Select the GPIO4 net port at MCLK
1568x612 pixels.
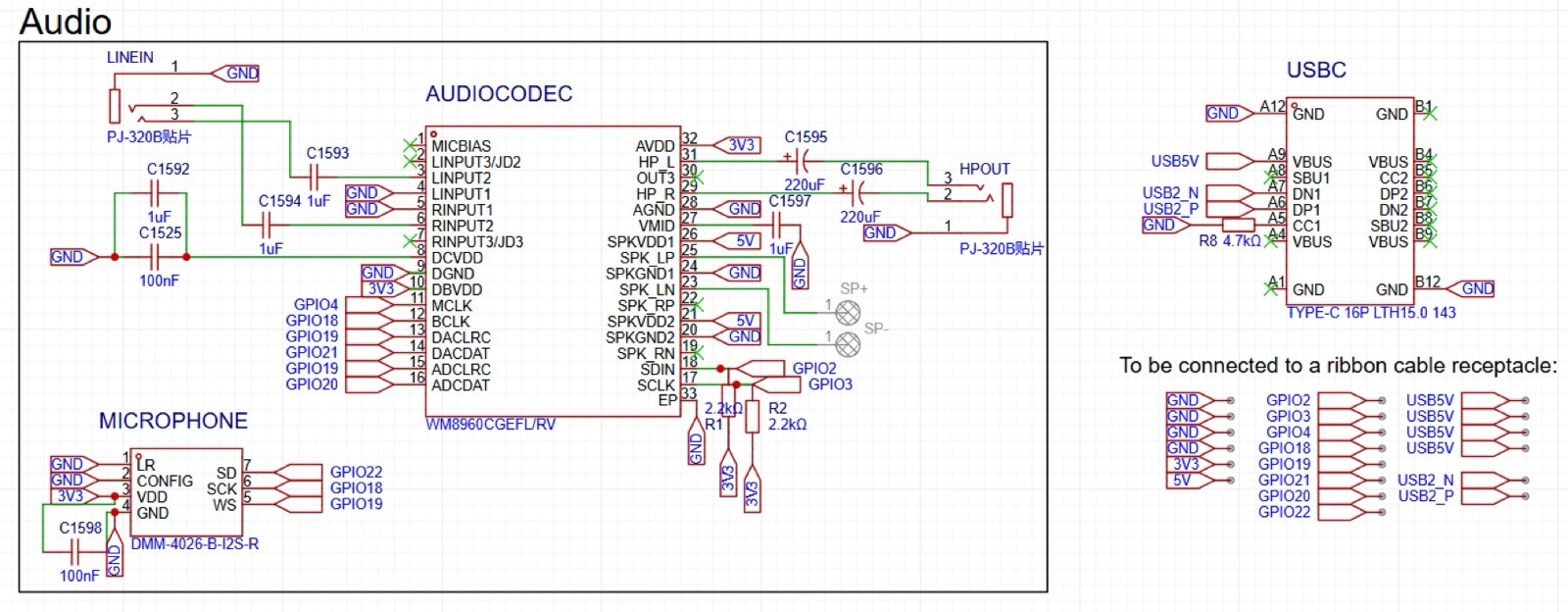(x=370, y=304)
